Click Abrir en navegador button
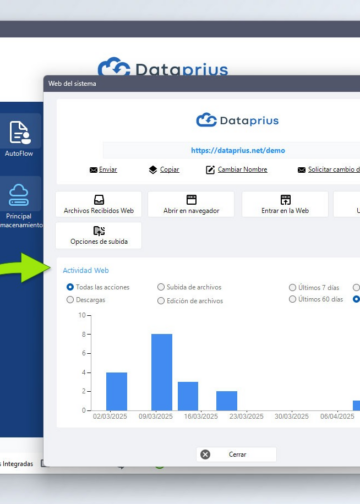The width and height of the screenshot is (360, 504). point(191,204)
